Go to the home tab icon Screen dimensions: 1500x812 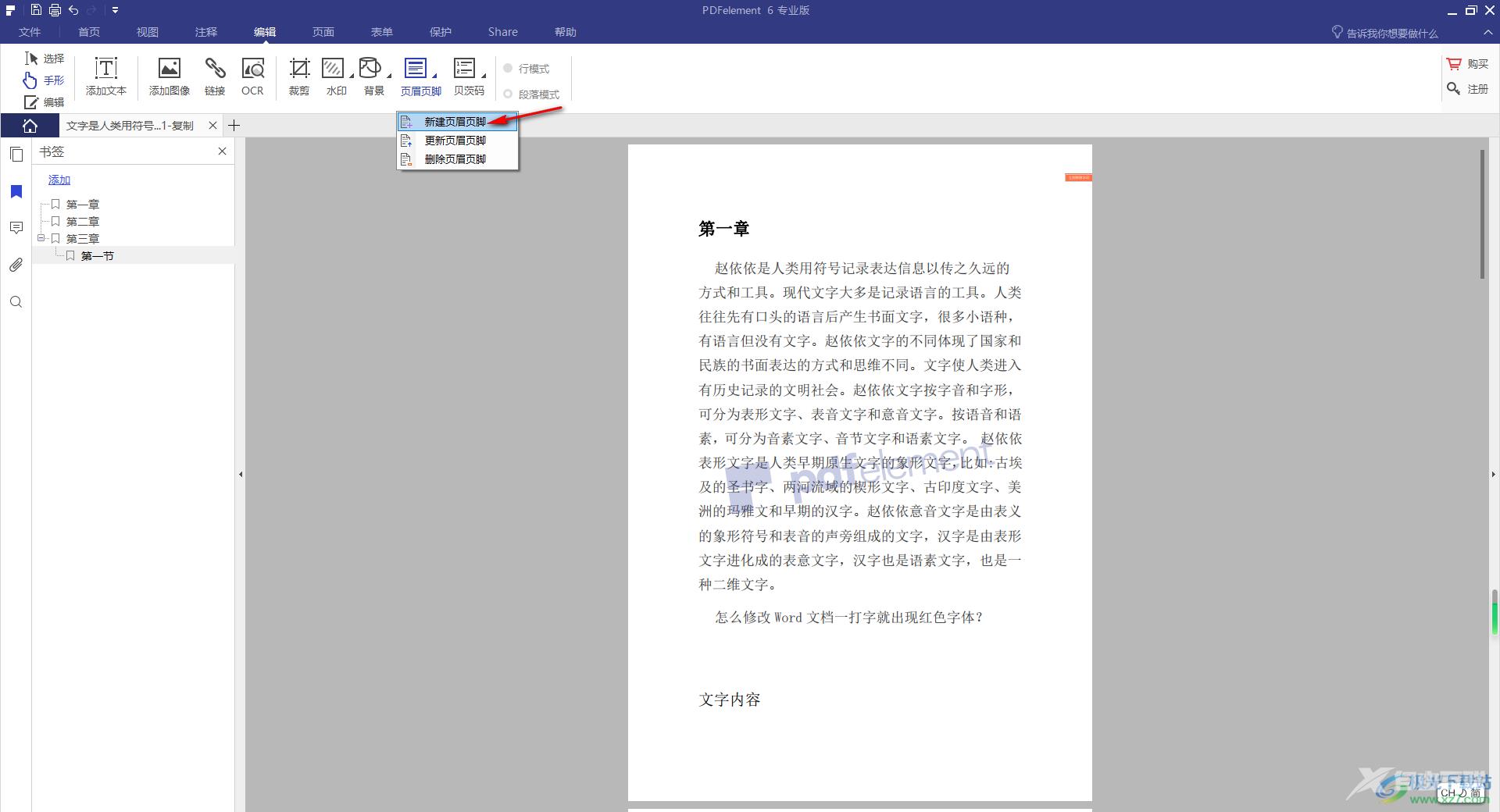tap(30, 126)
